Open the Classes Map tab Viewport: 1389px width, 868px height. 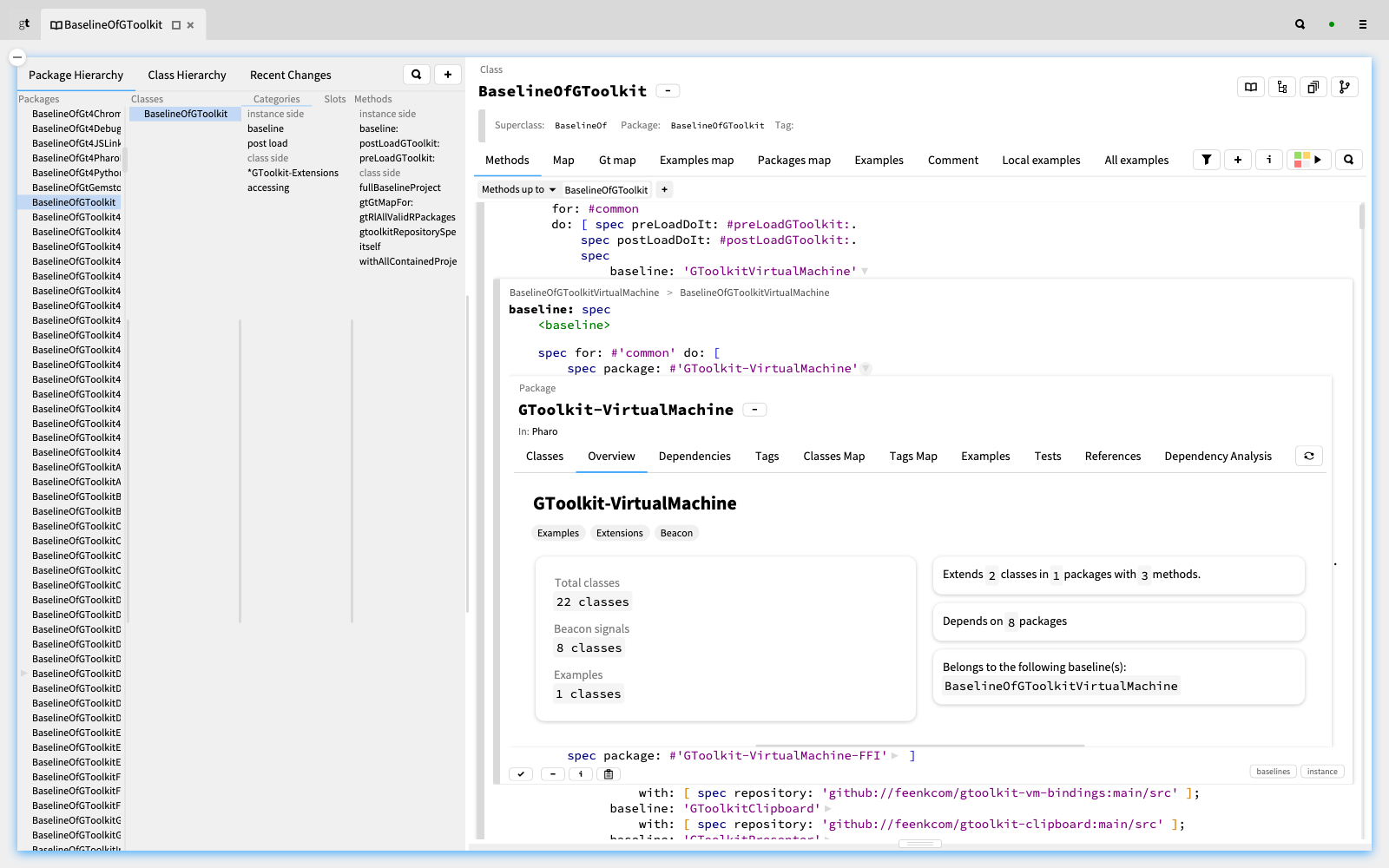[x=834, y=457]
